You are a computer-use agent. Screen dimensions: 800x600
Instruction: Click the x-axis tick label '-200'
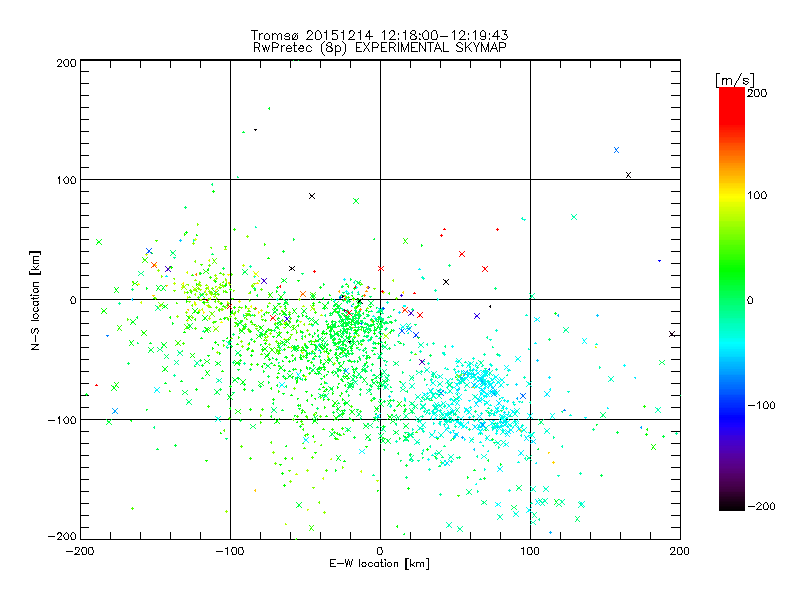(80, 551)
